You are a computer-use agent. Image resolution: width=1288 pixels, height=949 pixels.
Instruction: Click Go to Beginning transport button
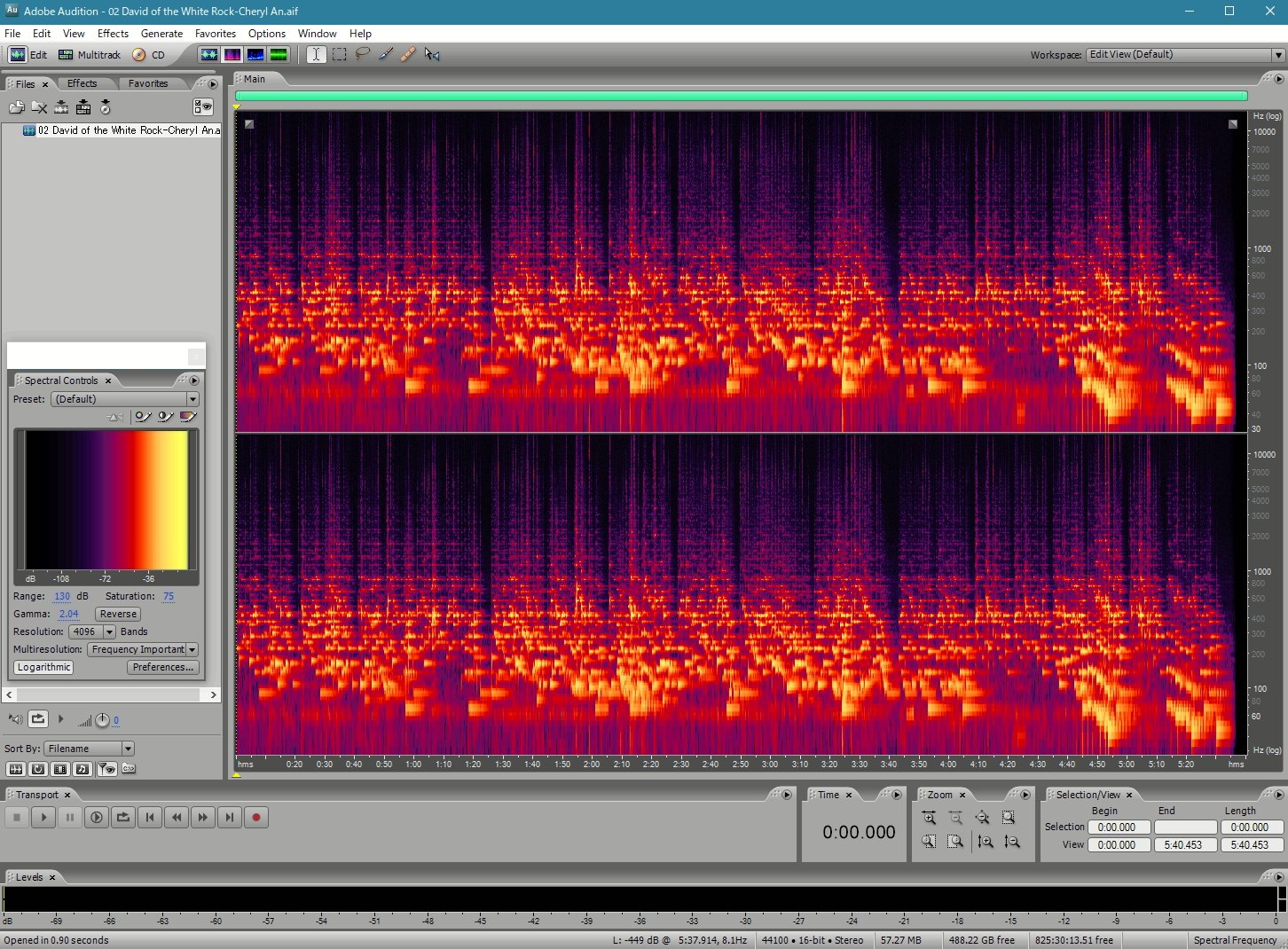click(150, 818)
